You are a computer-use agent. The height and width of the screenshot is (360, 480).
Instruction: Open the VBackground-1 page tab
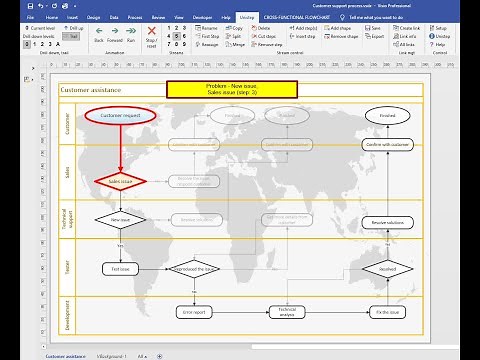click(x=112, y=356)
